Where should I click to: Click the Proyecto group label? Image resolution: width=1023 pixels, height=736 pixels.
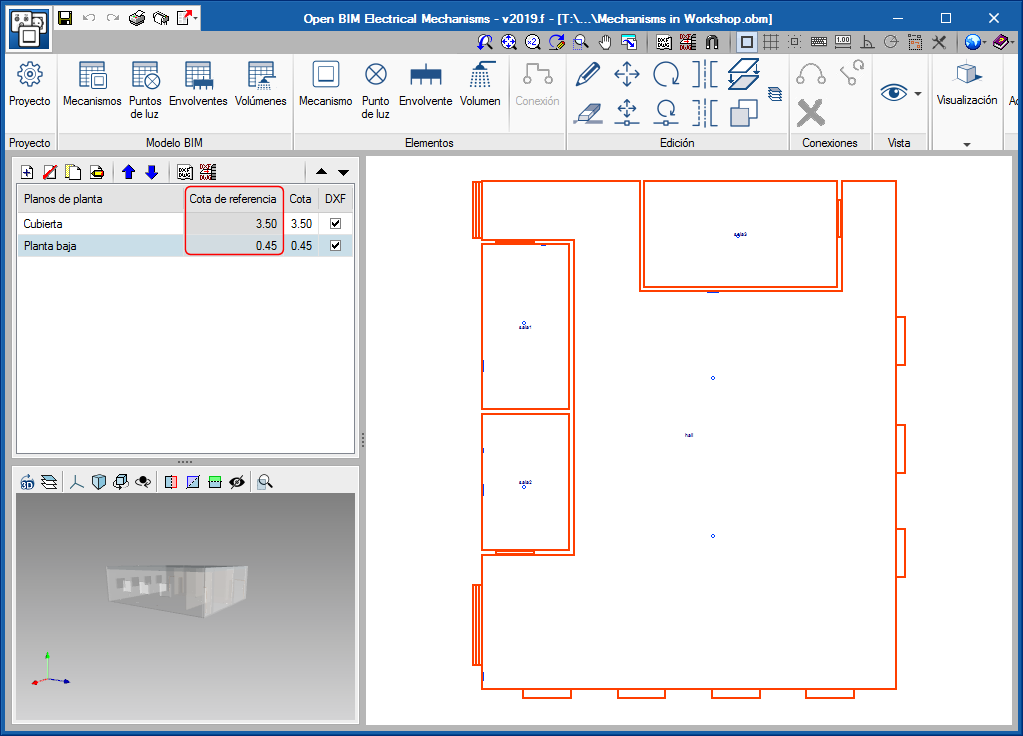(29, 142)
